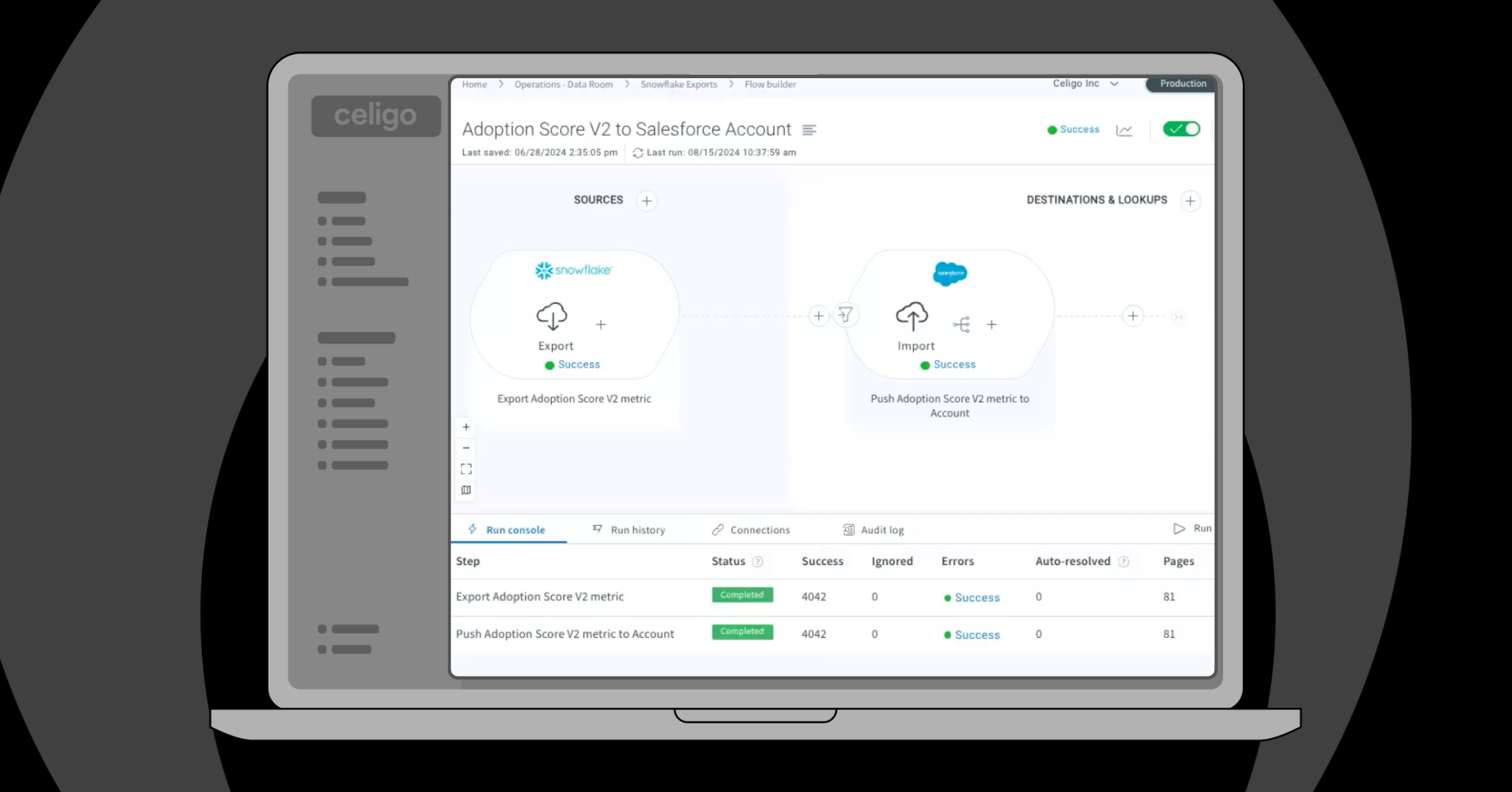The width and height of the screenshot is (1512, 792).
Task: Click the Auto-resolved help icon
Action: [x=1123, y=562]
